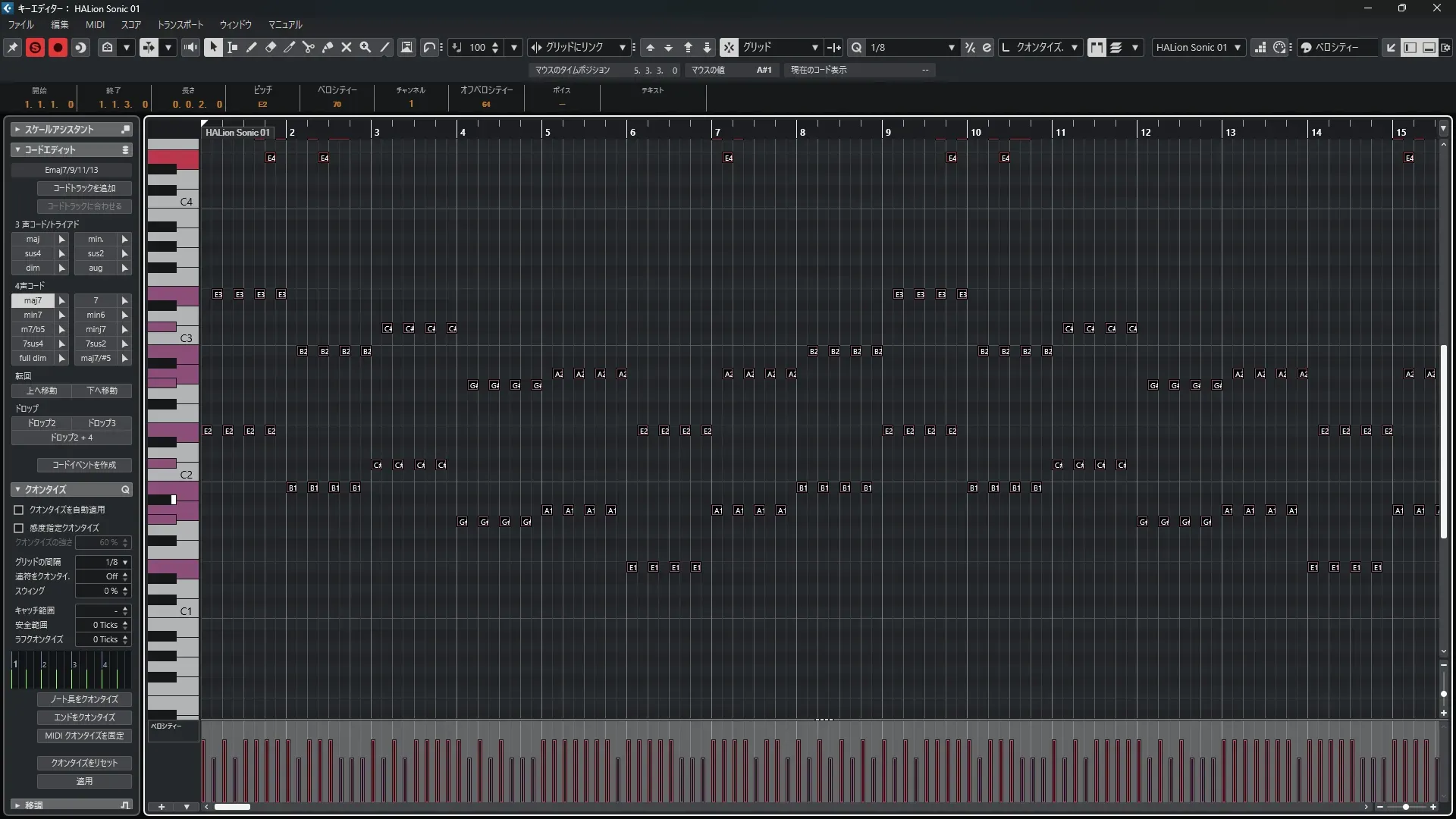Click the コードトラックを追加 button
The image size is (1456, 819).
coord(84,188)
